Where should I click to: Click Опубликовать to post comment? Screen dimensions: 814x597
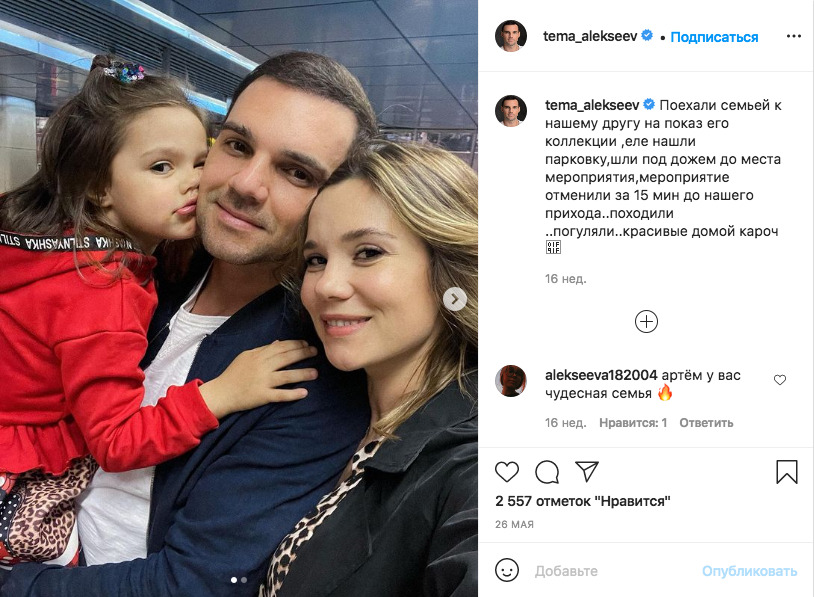750,571
